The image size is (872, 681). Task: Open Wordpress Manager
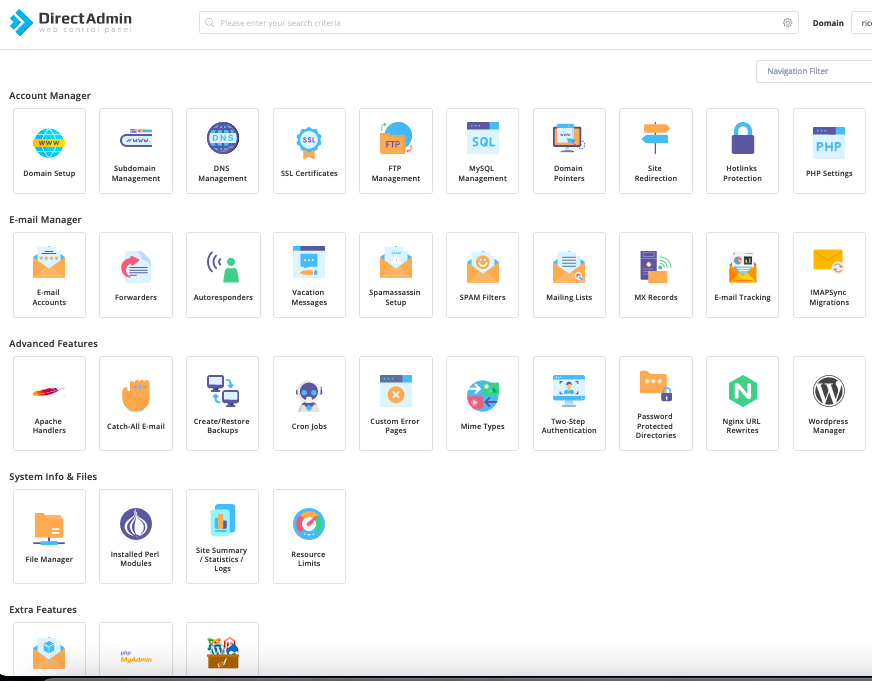(x=829, y=403)
